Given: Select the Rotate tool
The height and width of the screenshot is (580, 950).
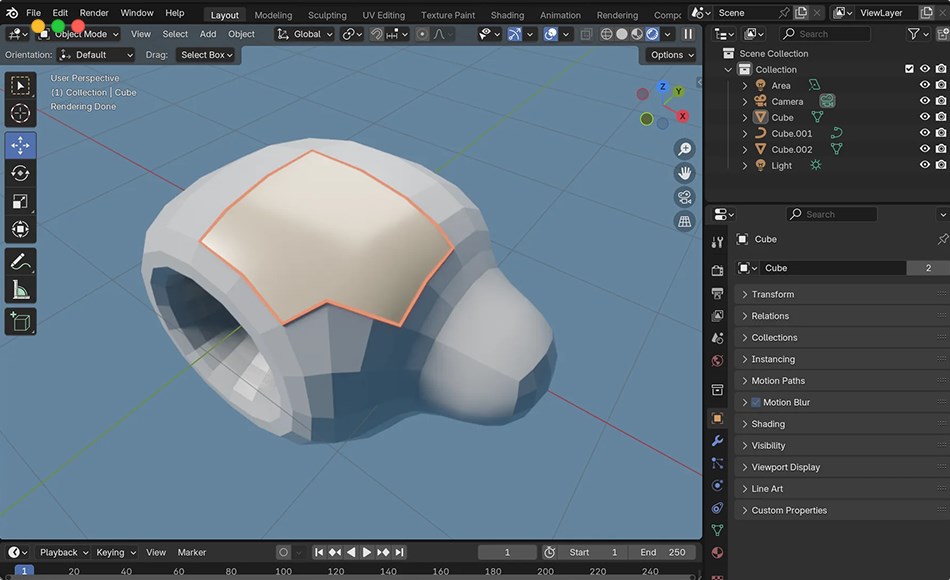Looking at the screenshot, I should coord(20,173).
